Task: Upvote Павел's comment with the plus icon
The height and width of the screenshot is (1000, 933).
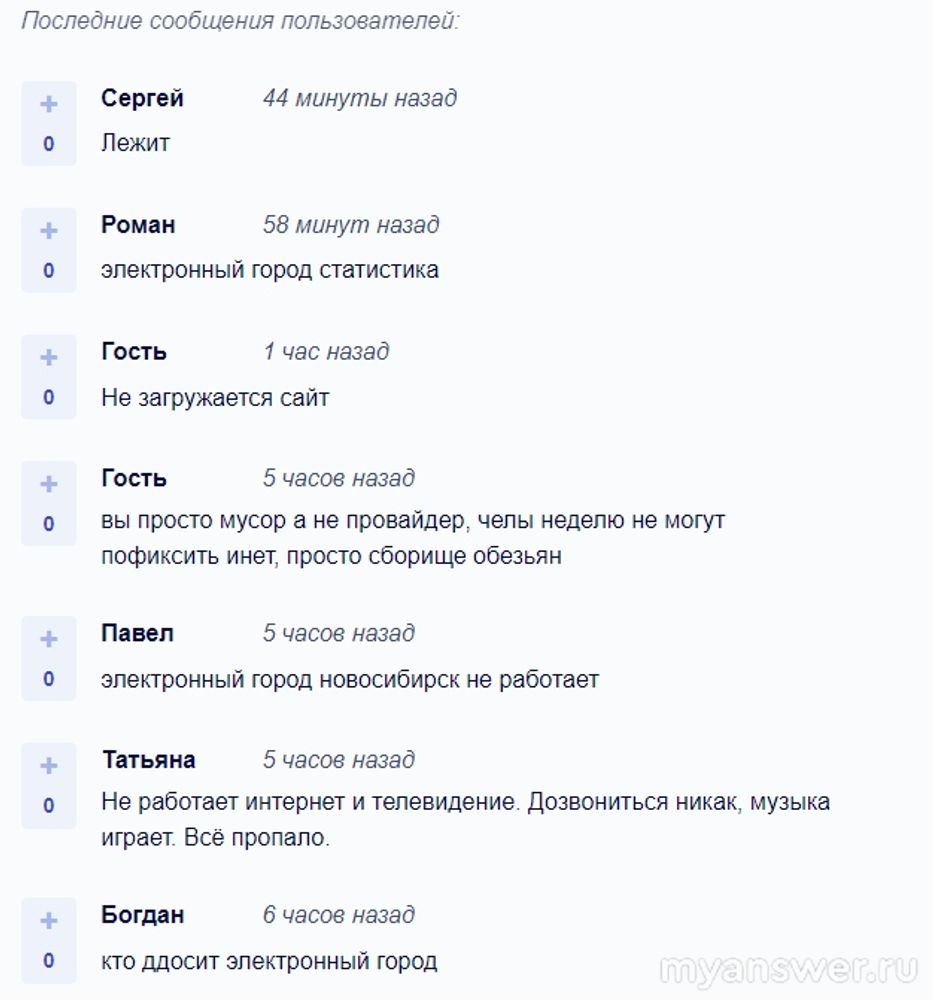Action: click(49, 639)
